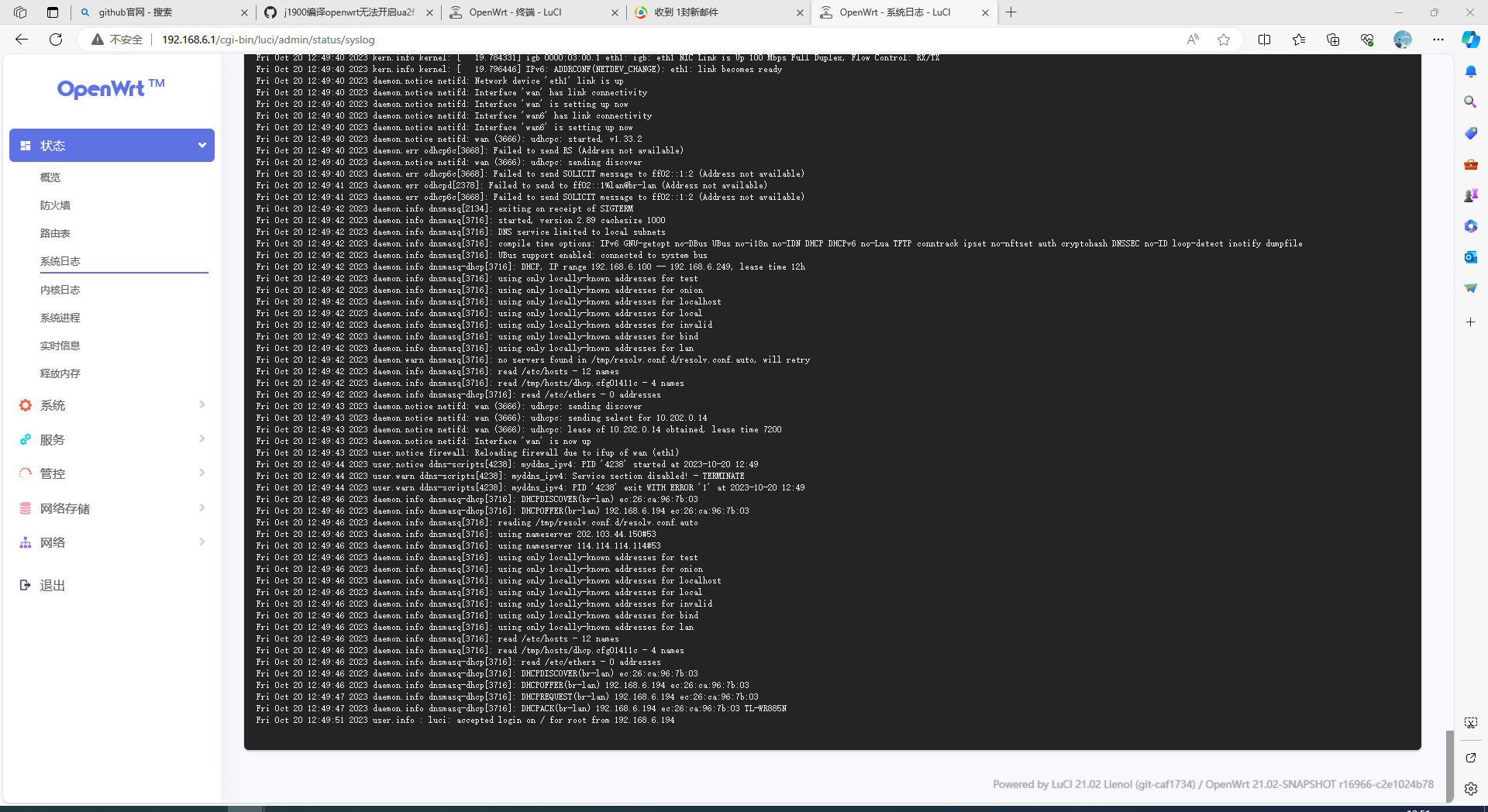Open Browser essentials heart icon
Viewport: 1488px width, 812px height.
[1367, 40]
